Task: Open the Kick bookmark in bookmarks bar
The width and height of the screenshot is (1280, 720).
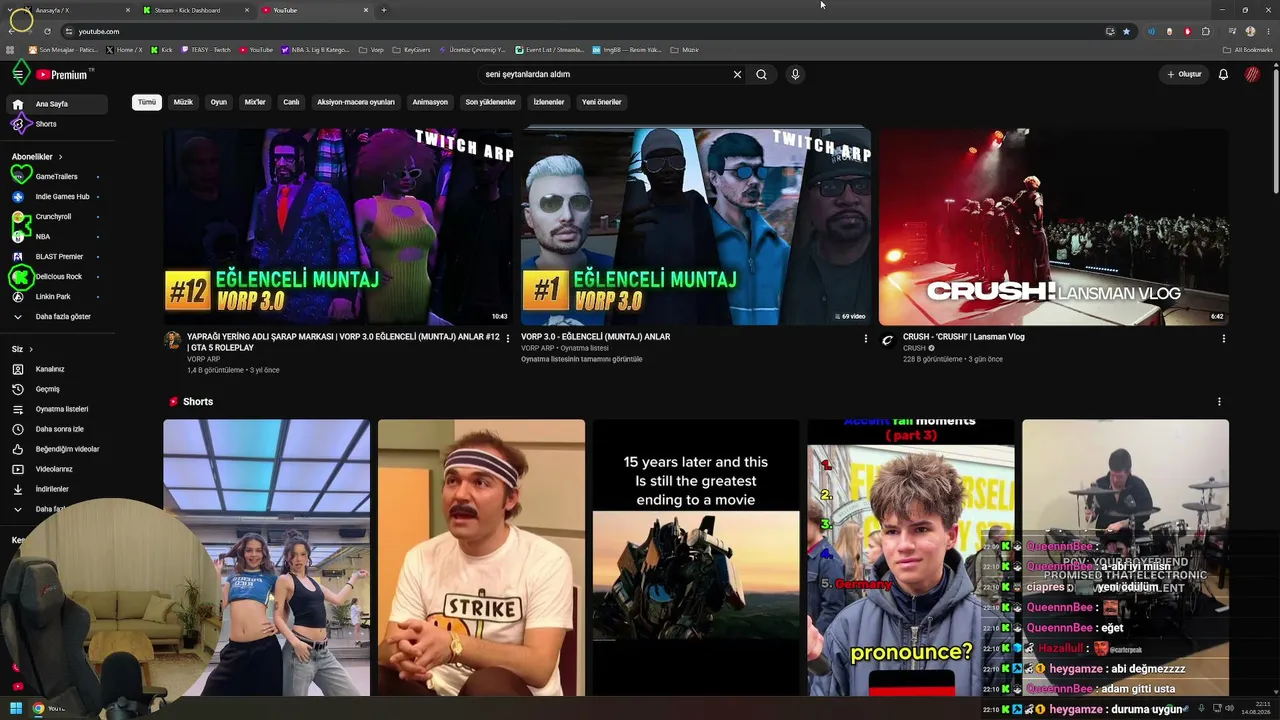Action: point(162,50)
